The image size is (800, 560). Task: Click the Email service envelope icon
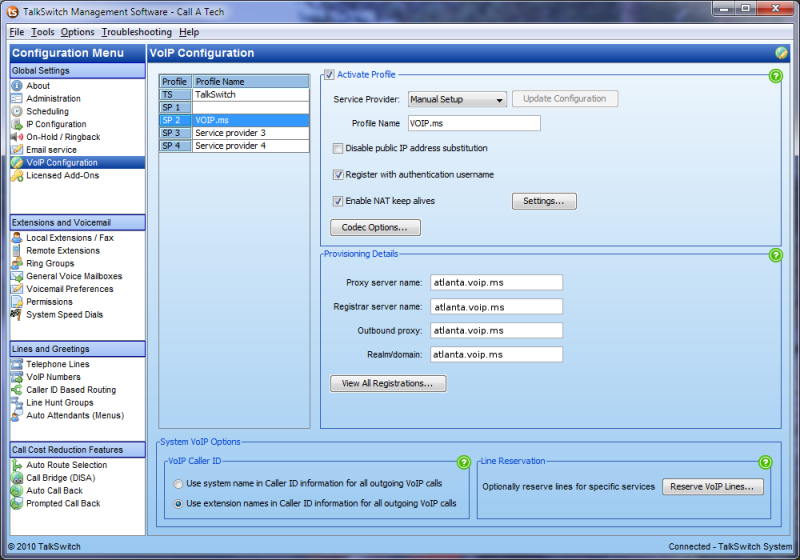pyautogui.click(x=17, y=149)
